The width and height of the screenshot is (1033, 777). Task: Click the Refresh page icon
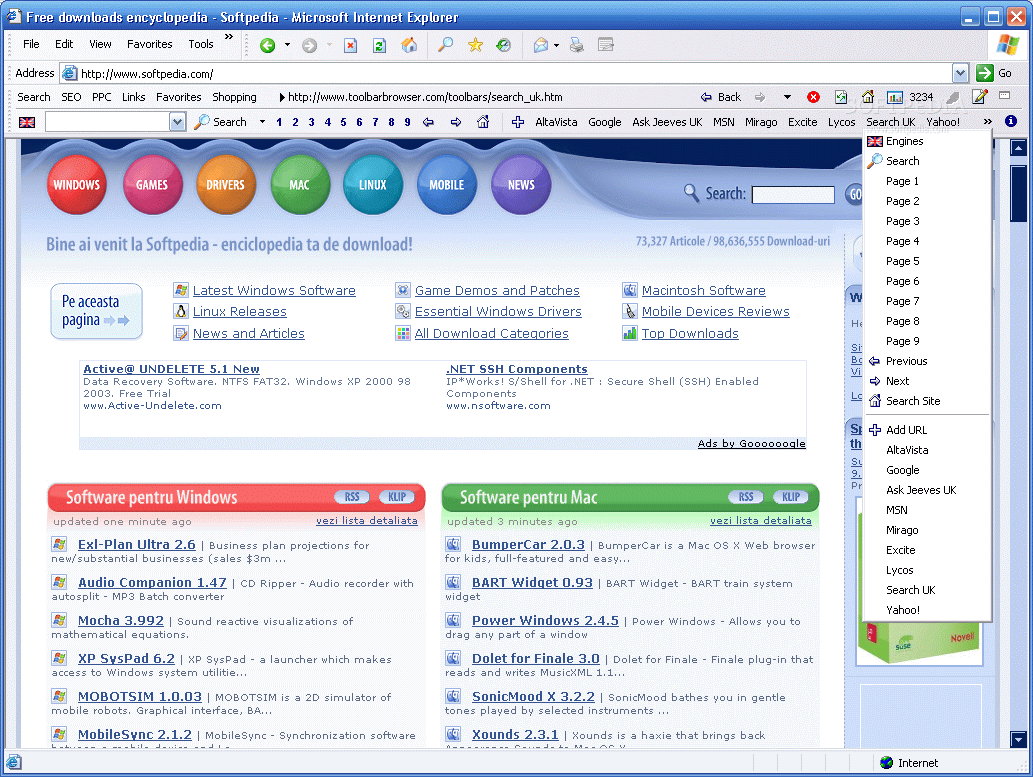[379, 45]
